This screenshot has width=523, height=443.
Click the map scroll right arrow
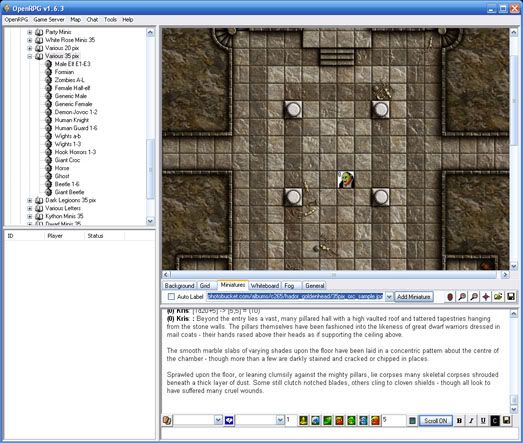(x=505, y=275)
